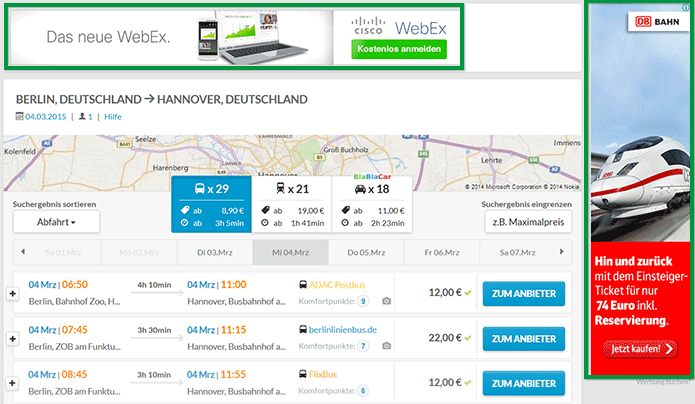Image resolution: width=695 pixels, height=404 pixels.
Task: Click the green check next to 22,00 €
Action: 468,338
